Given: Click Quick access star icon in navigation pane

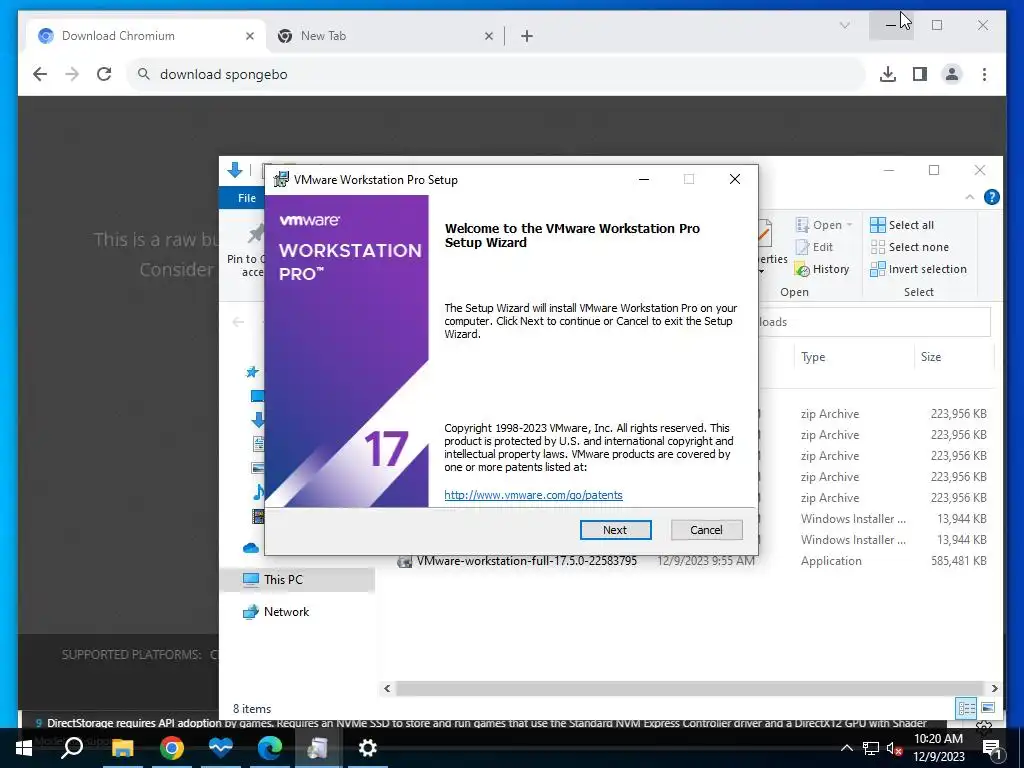Looking at the screenshot, I should [252, 372].
